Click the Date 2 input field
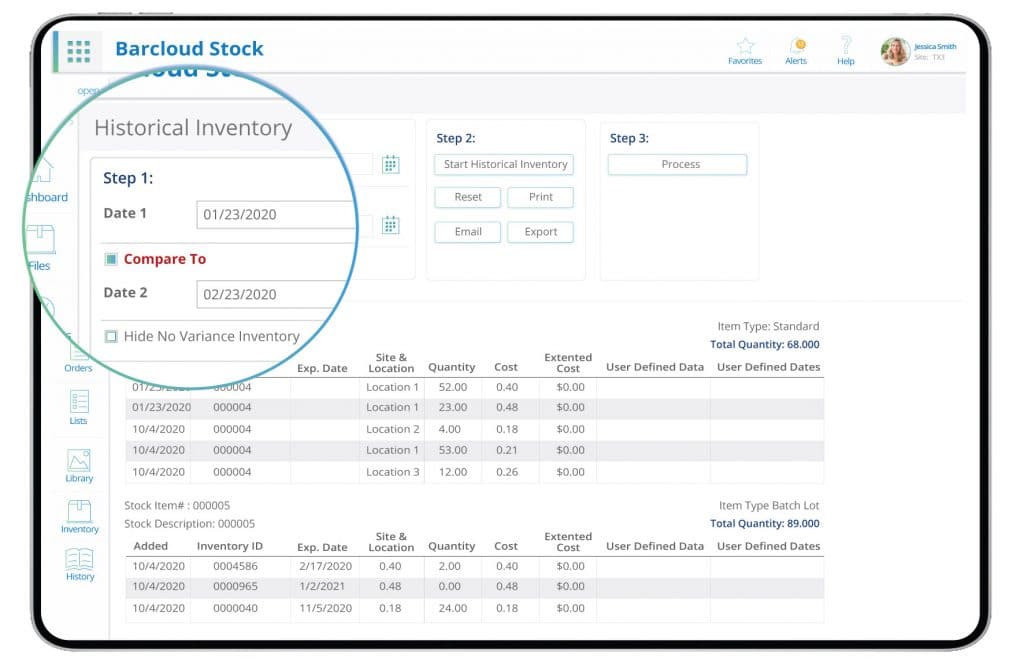Screen dimensions: 1024x659 271,294
